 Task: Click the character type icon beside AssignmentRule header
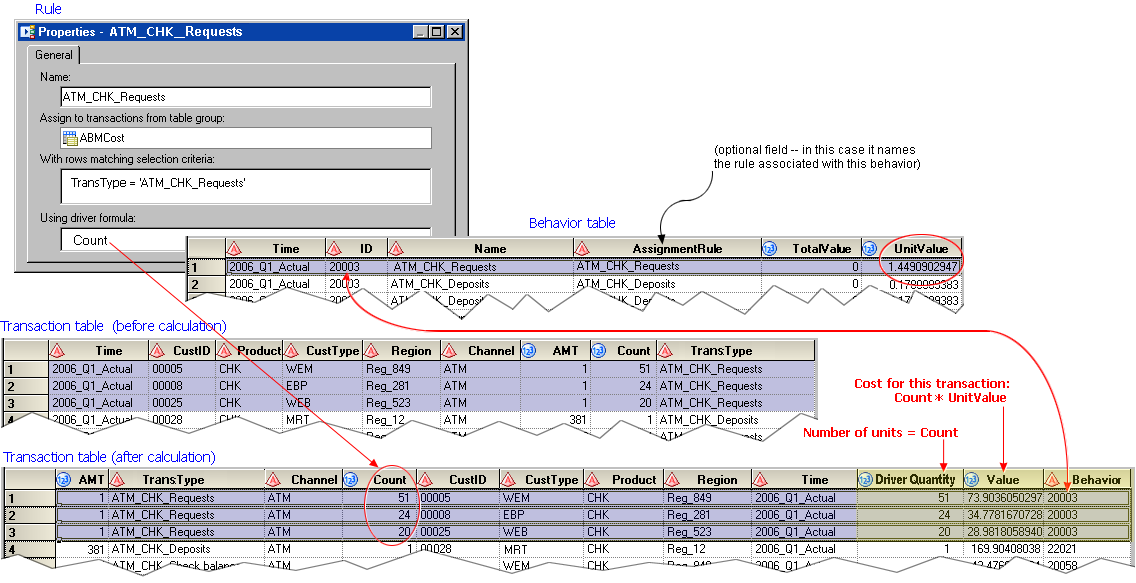click(x=583, y=248)
